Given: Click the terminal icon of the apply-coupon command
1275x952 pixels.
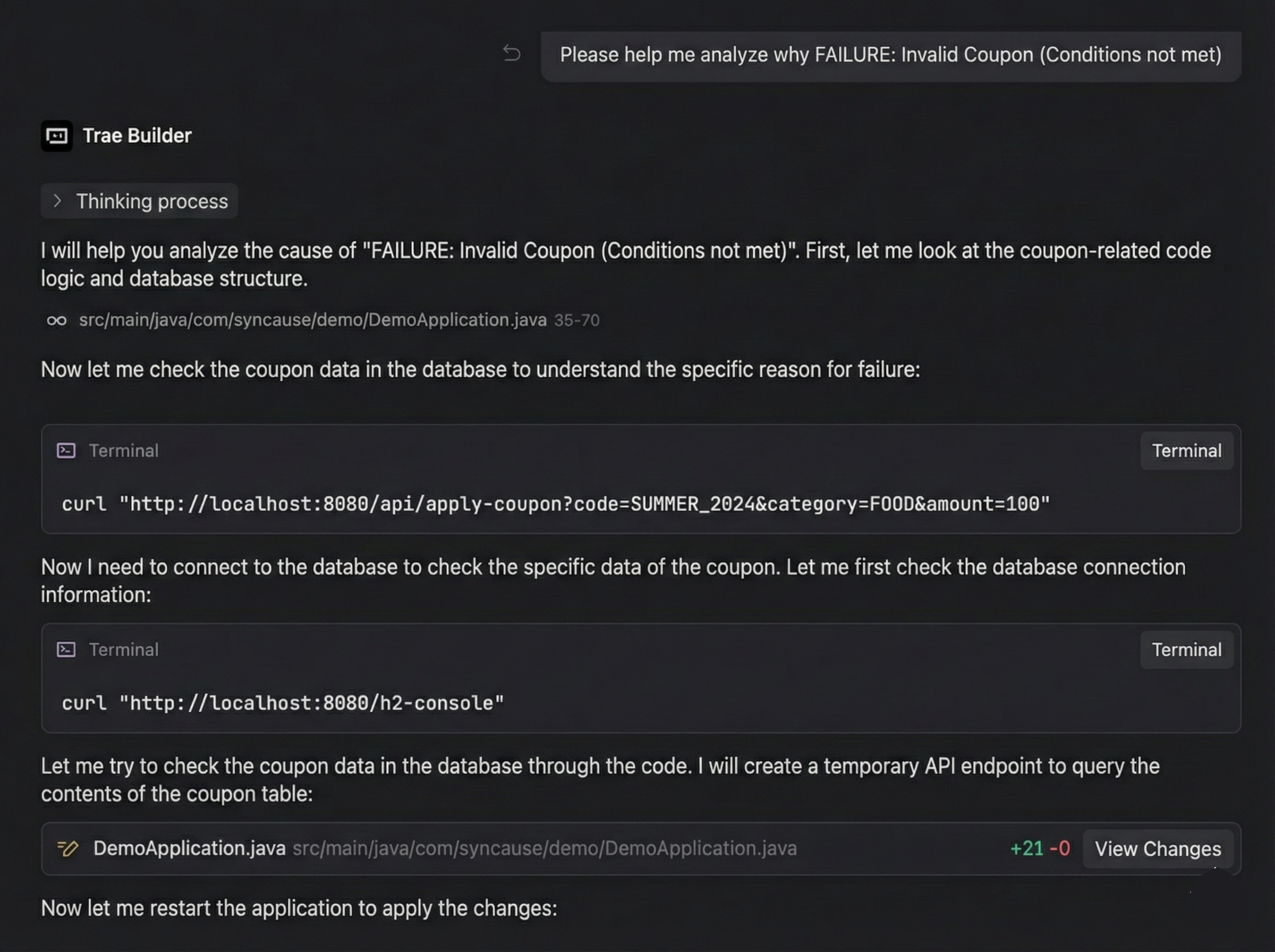Looking at the screenshot, I should pos(66,450).
